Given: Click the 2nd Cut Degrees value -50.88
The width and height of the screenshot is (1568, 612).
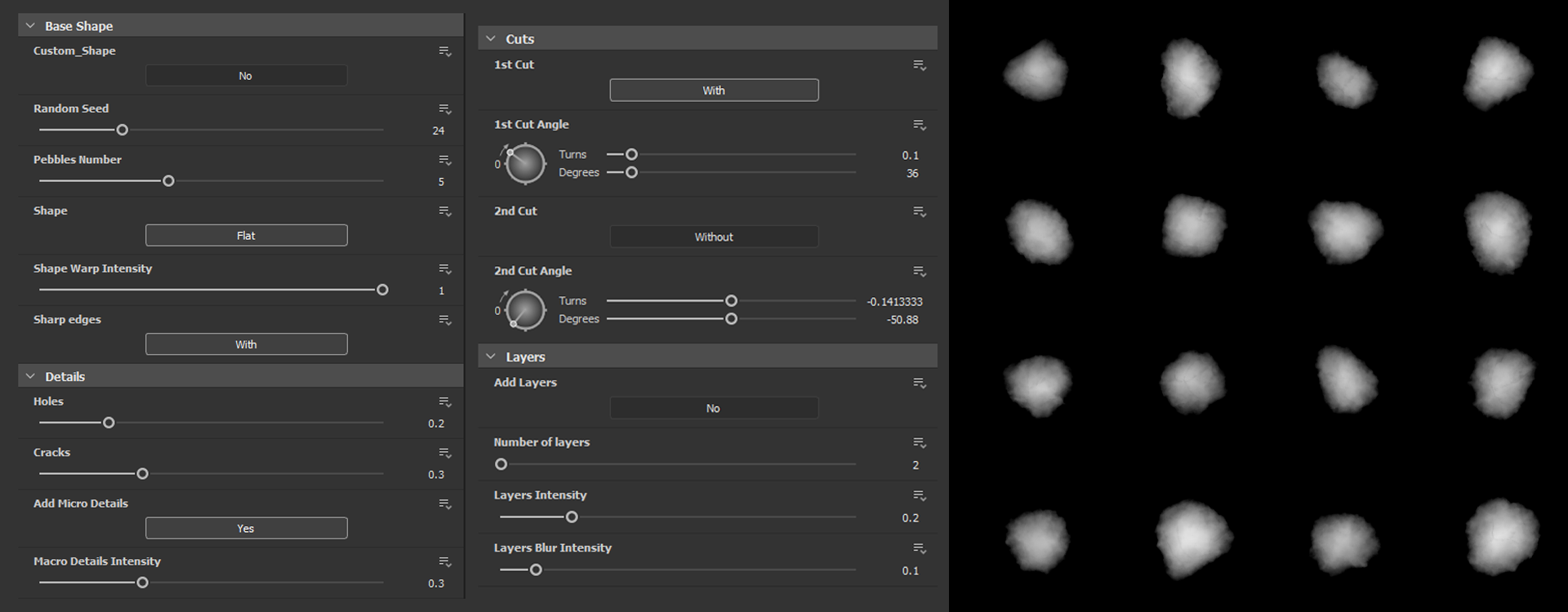Looking at the screenshot, I should (902, 320).
